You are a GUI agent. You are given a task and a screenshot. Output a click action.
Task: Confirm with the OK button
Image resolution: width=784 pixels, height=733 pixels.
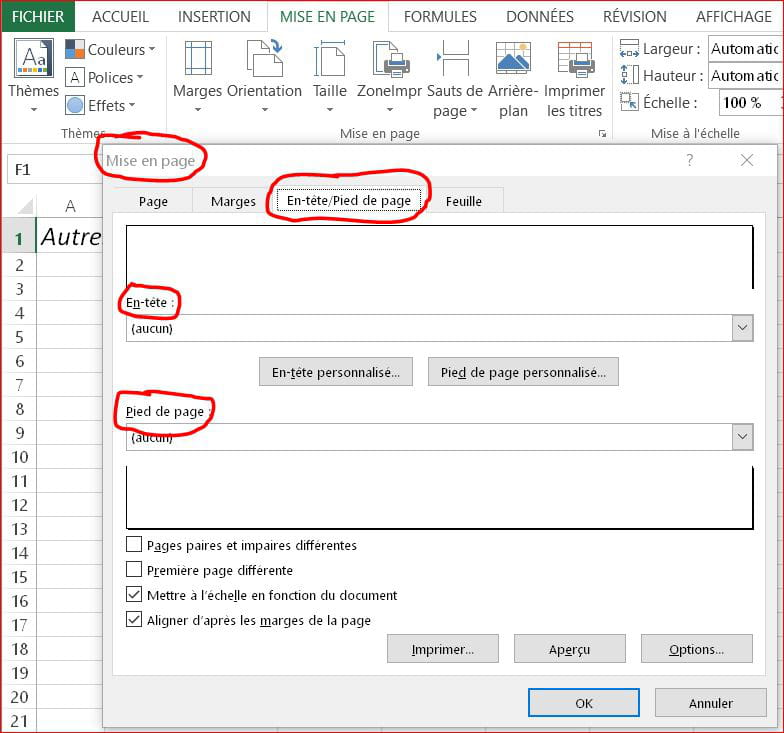pos(584,702)
